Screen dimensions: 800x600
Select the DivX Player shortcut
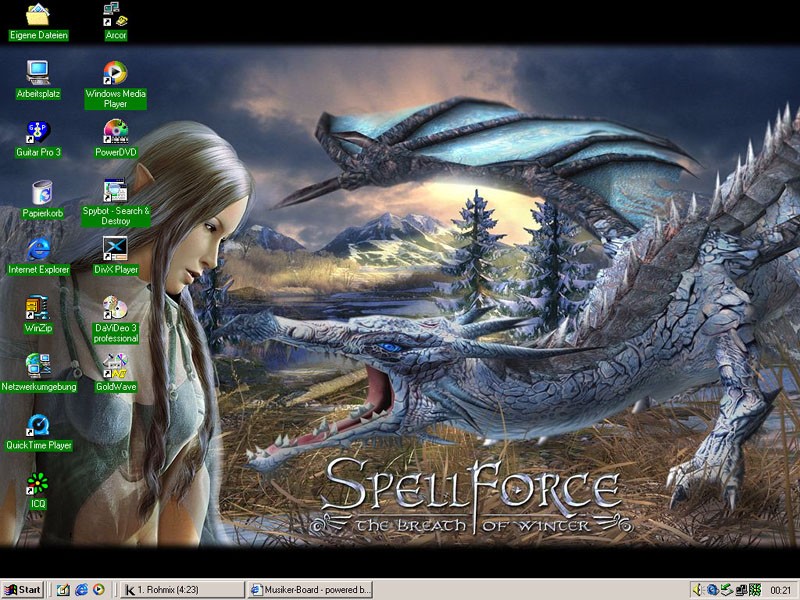(116, 249)
